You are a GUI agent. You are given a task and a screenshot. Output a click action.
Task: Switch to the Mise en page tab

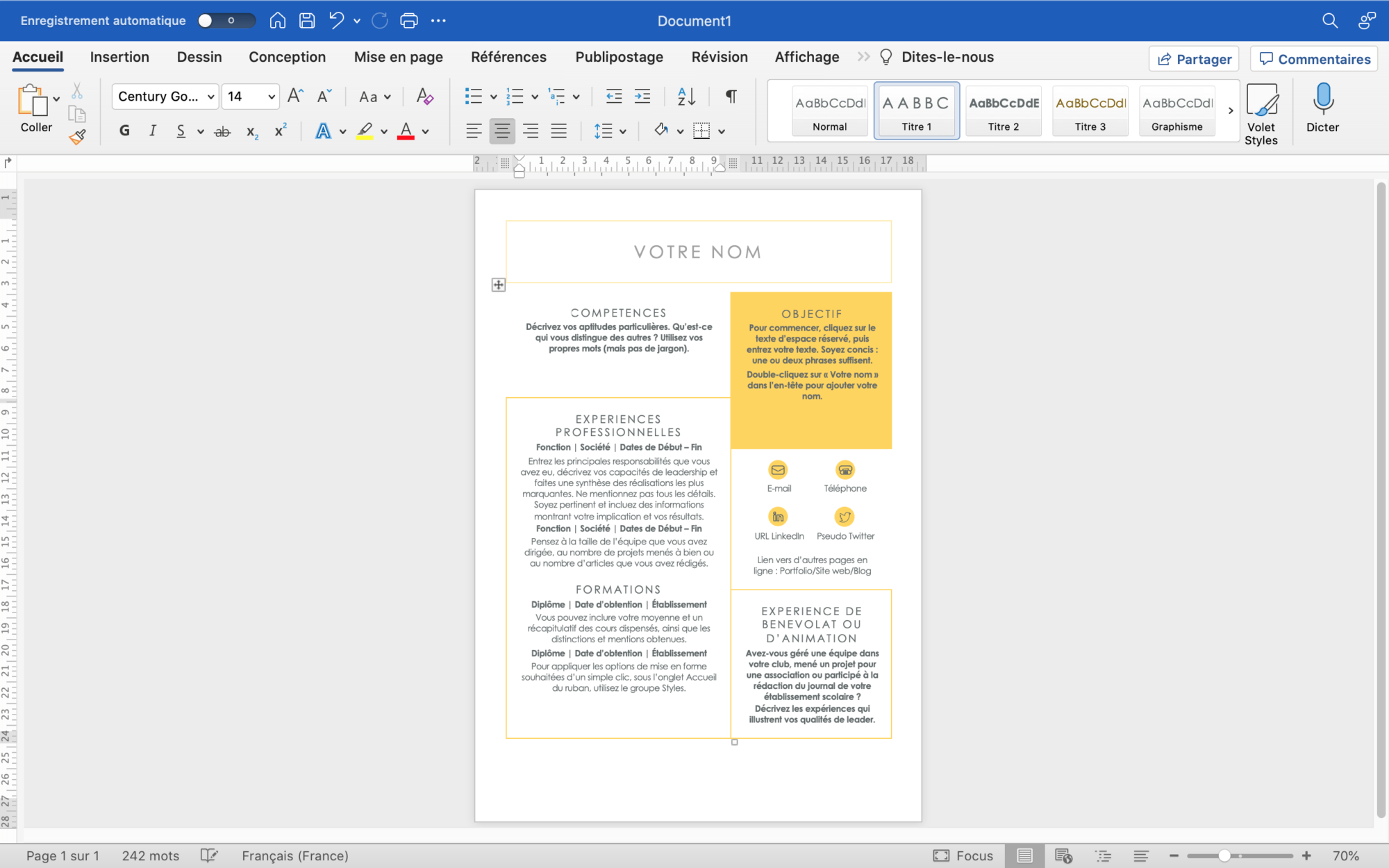(x=399, y=57)
